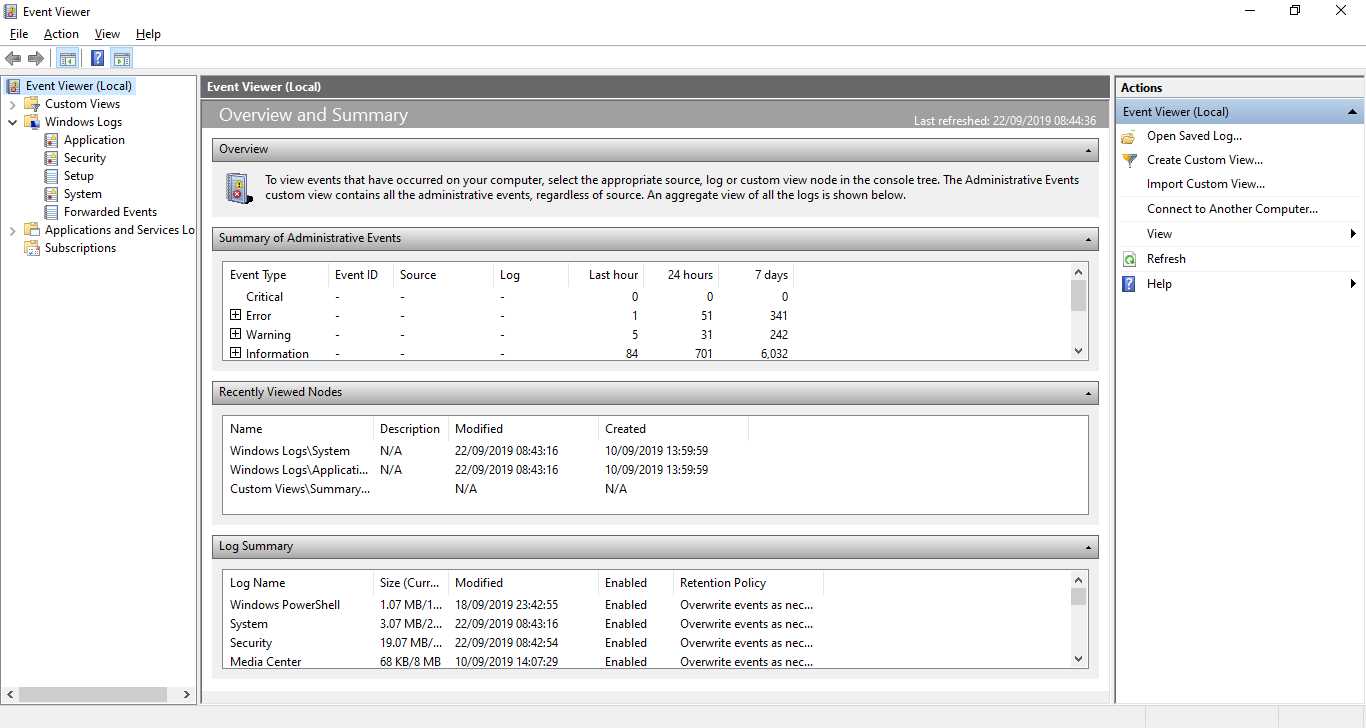
Task: Expand the Error event type row
Action: point(236,315)
